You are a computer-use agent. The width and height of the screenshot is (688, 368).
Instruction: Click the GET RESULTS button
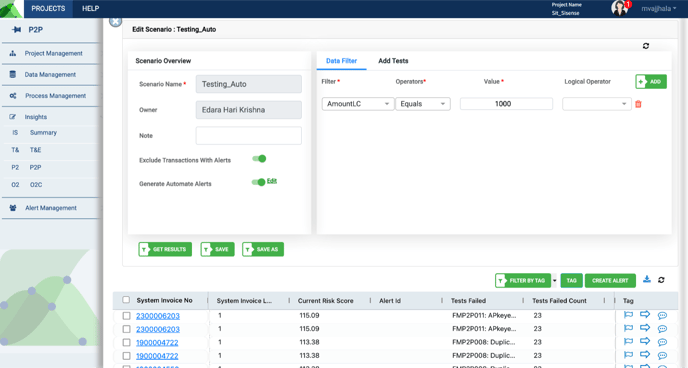click(165, 249)
